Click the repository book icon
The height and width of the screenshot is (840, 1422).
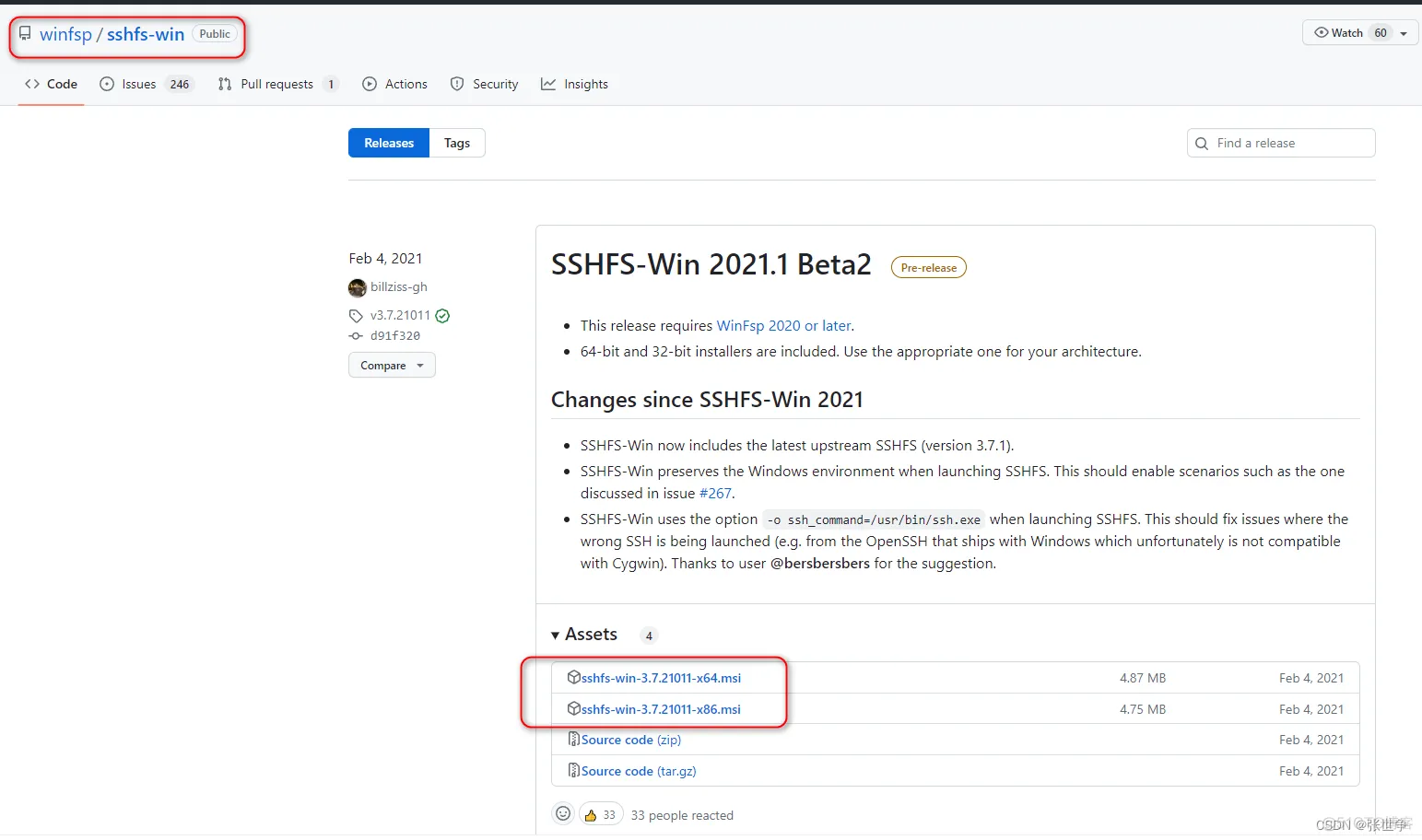(26, 33)
